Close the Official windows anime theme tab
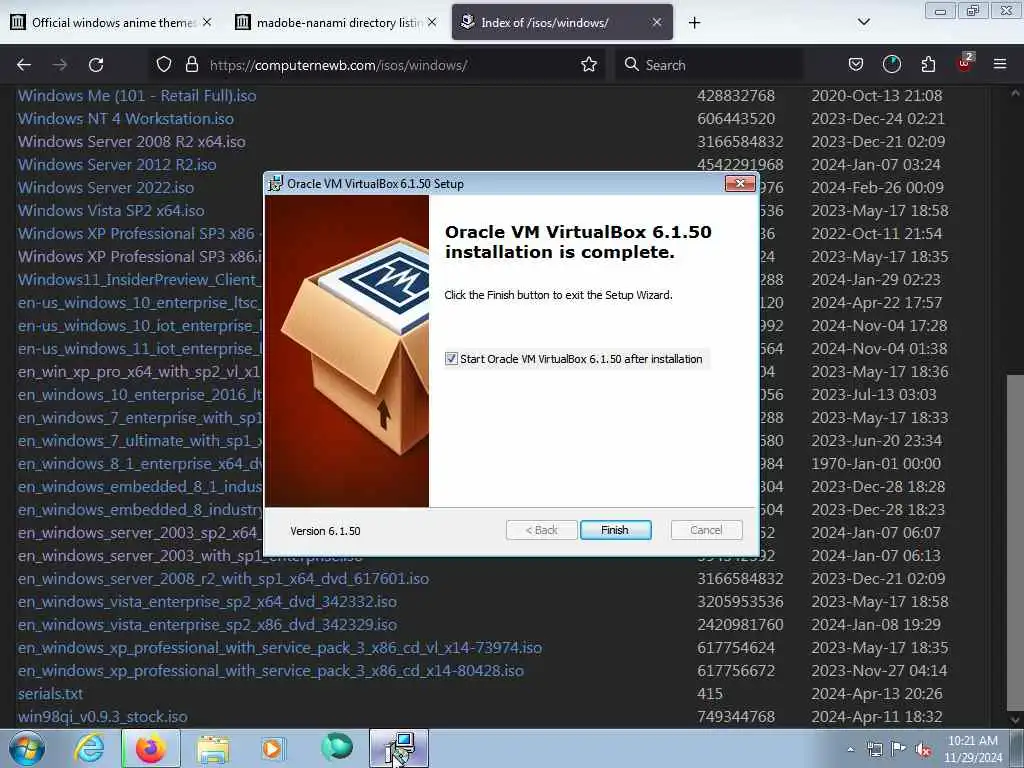This screenshot has width=1024, height=768. pyautogui.click(x=207, y=22)
